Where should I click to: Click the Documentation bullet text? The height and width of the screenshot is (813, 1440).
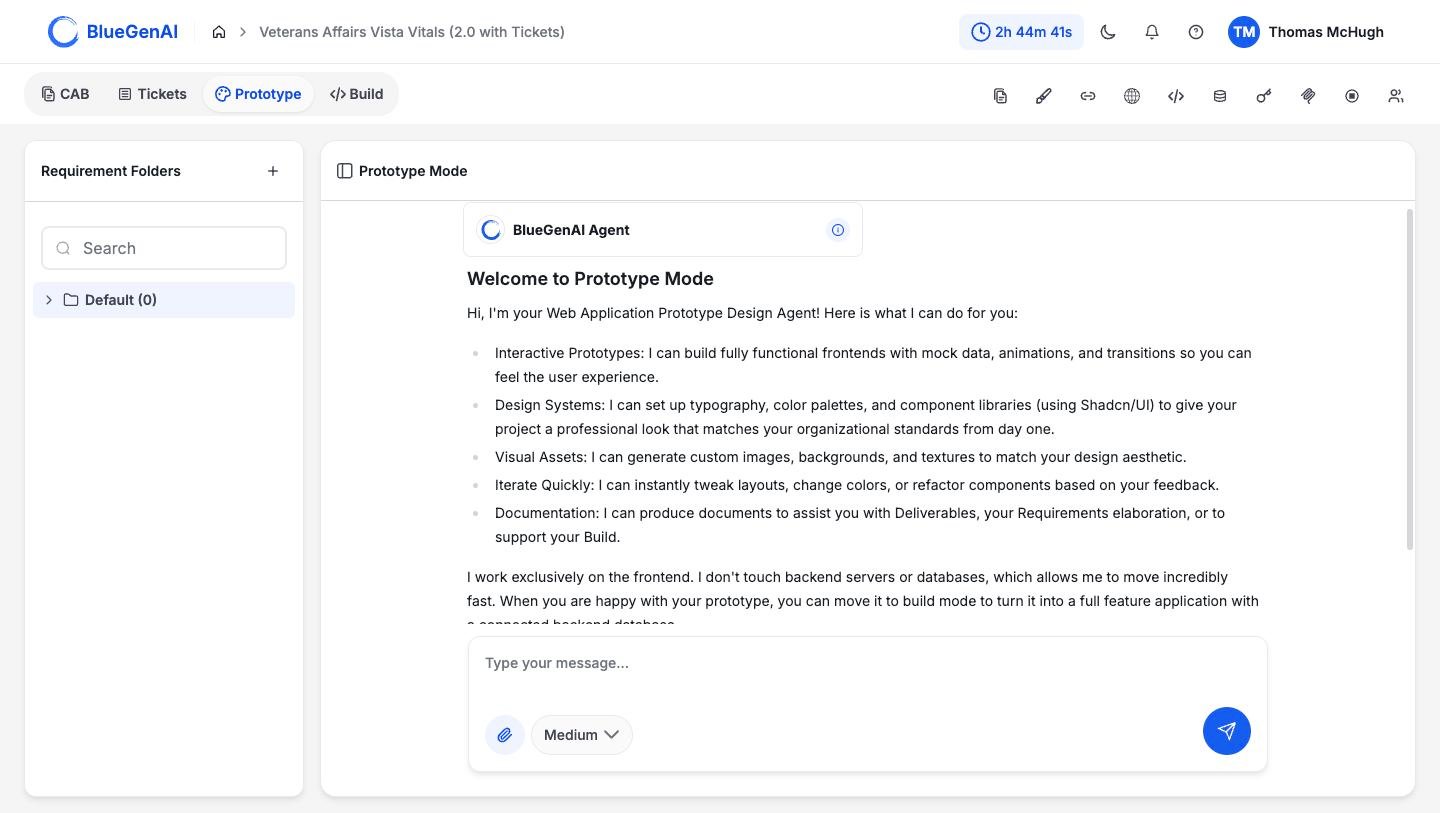[860, 525]
